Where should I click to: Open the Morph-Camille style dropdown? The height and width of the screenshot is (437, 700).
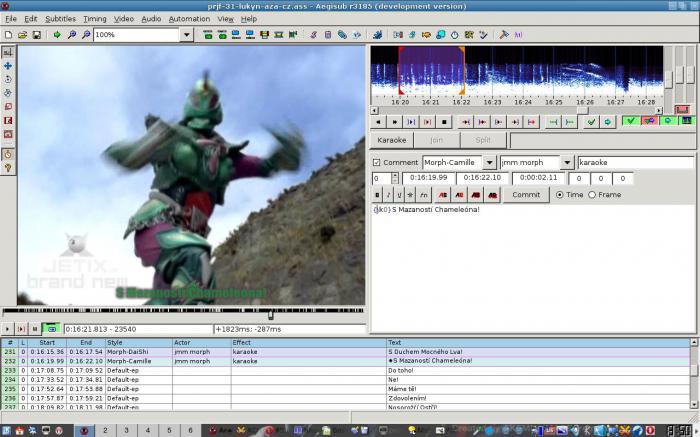point(490,162)
